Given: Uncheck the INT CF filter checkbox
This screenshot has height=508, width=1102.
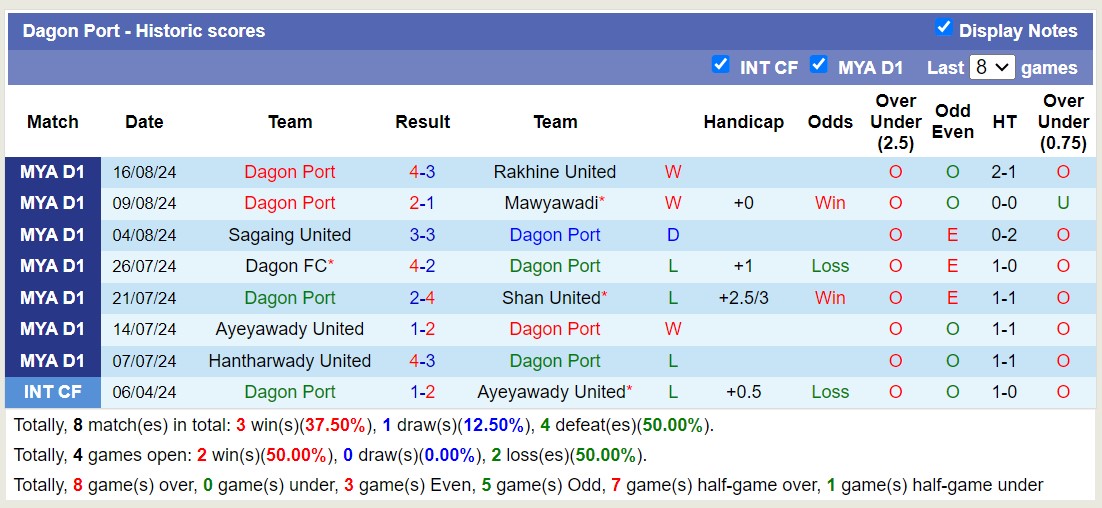Looking at the screenshot, I should (x=720, y=65).
